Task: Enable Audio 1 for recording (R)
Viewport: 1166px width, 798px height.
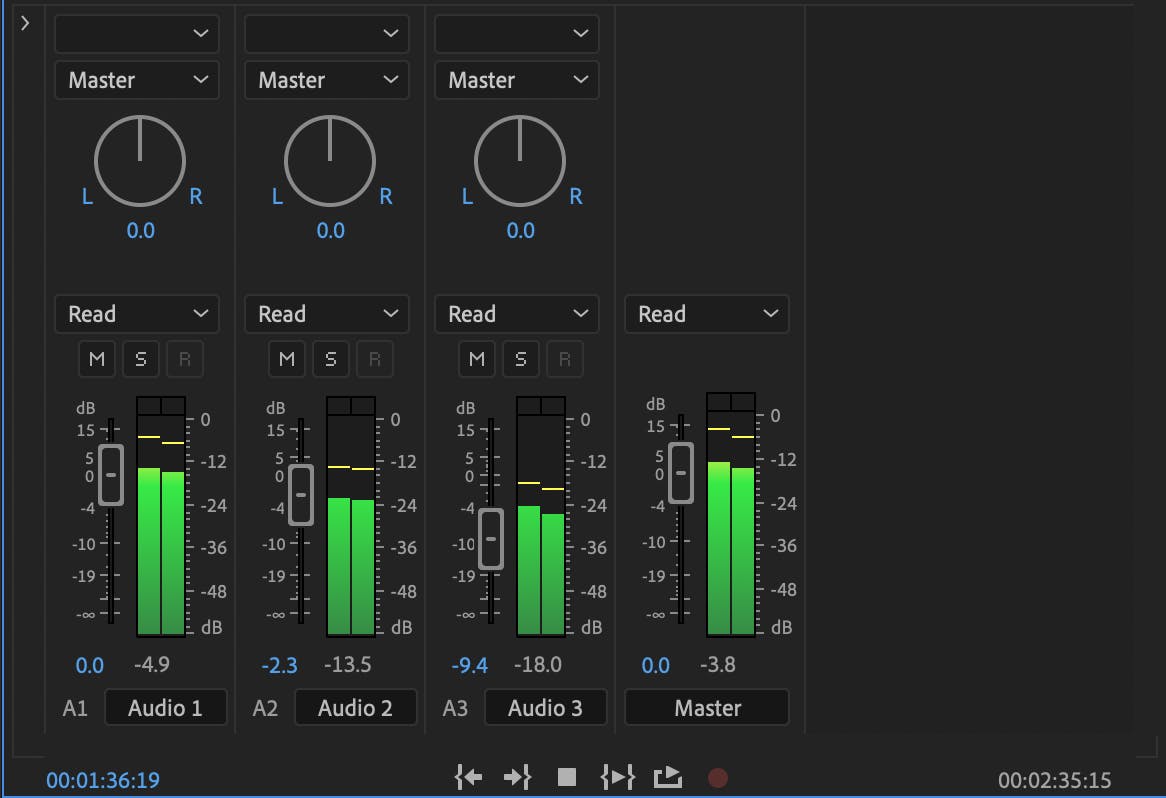Action: (184, 359)
